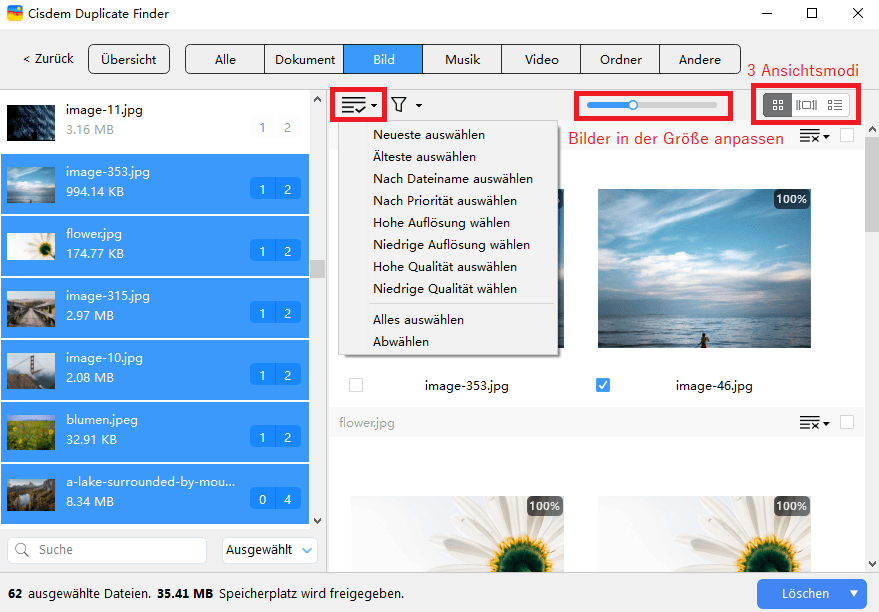
Task: Check the image-353.jpg checkbox
Action: 356,385
